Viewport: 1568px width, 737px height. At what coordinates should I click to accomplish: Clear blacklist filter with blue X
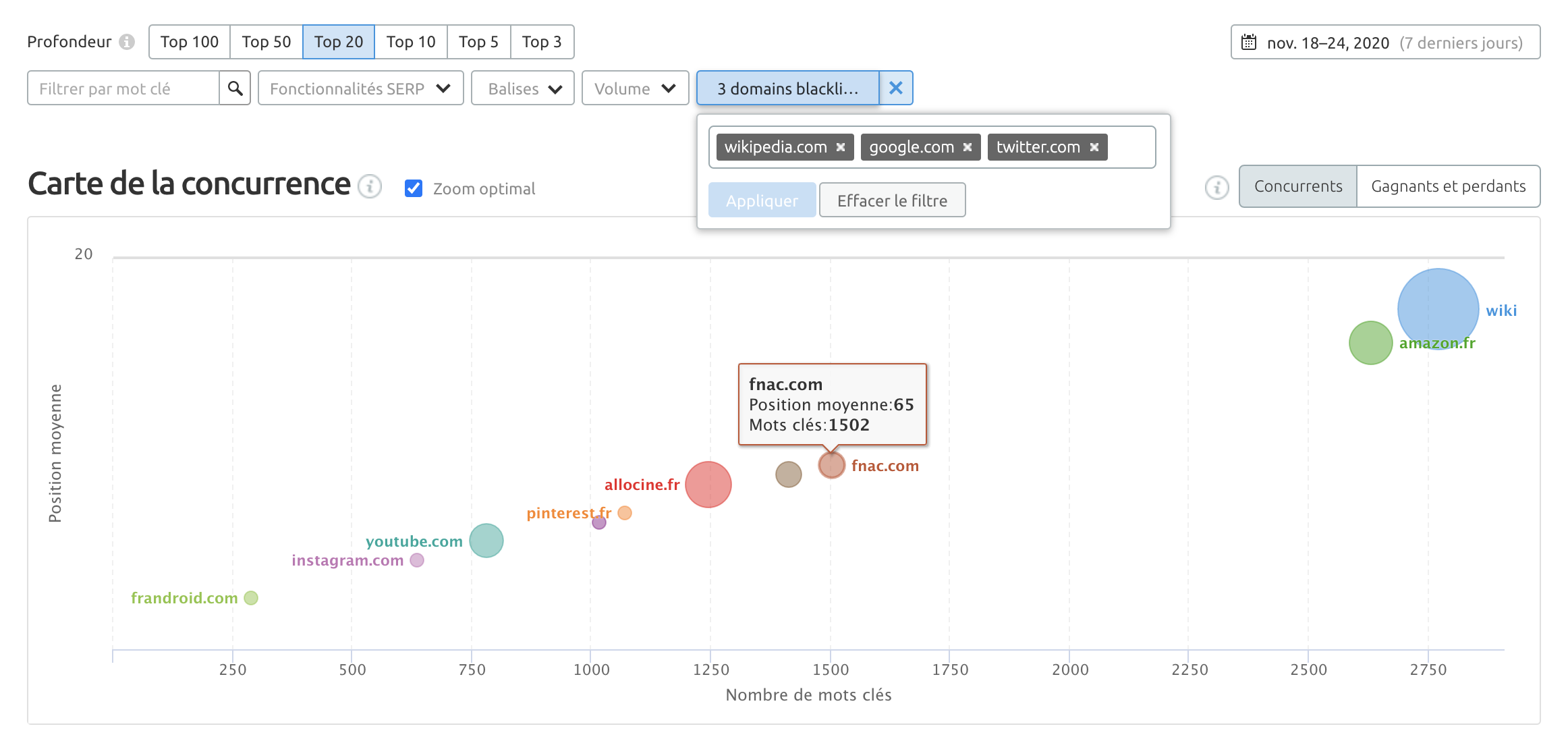896,88
